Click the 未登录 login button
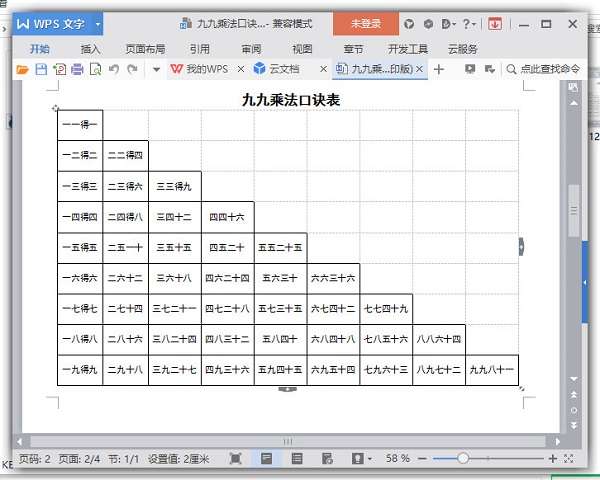The height and width of the screenshot is (480, 600). pos(366,24)
